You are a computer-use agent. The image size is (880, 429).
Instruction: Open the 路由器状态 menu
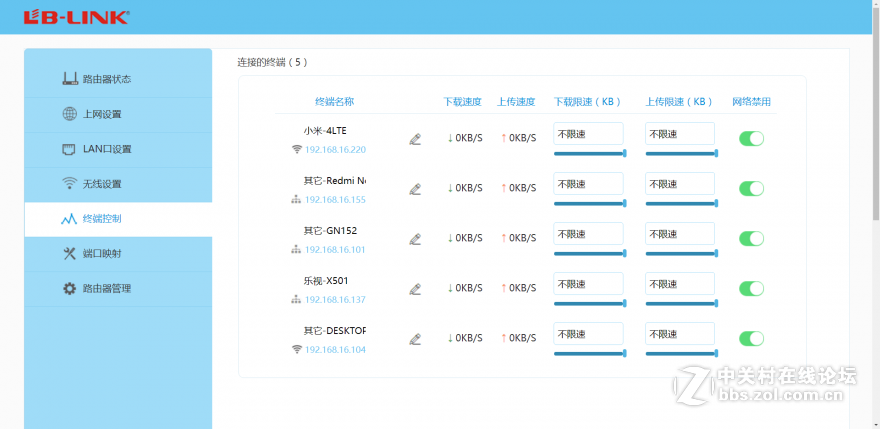tap(118, 79)
